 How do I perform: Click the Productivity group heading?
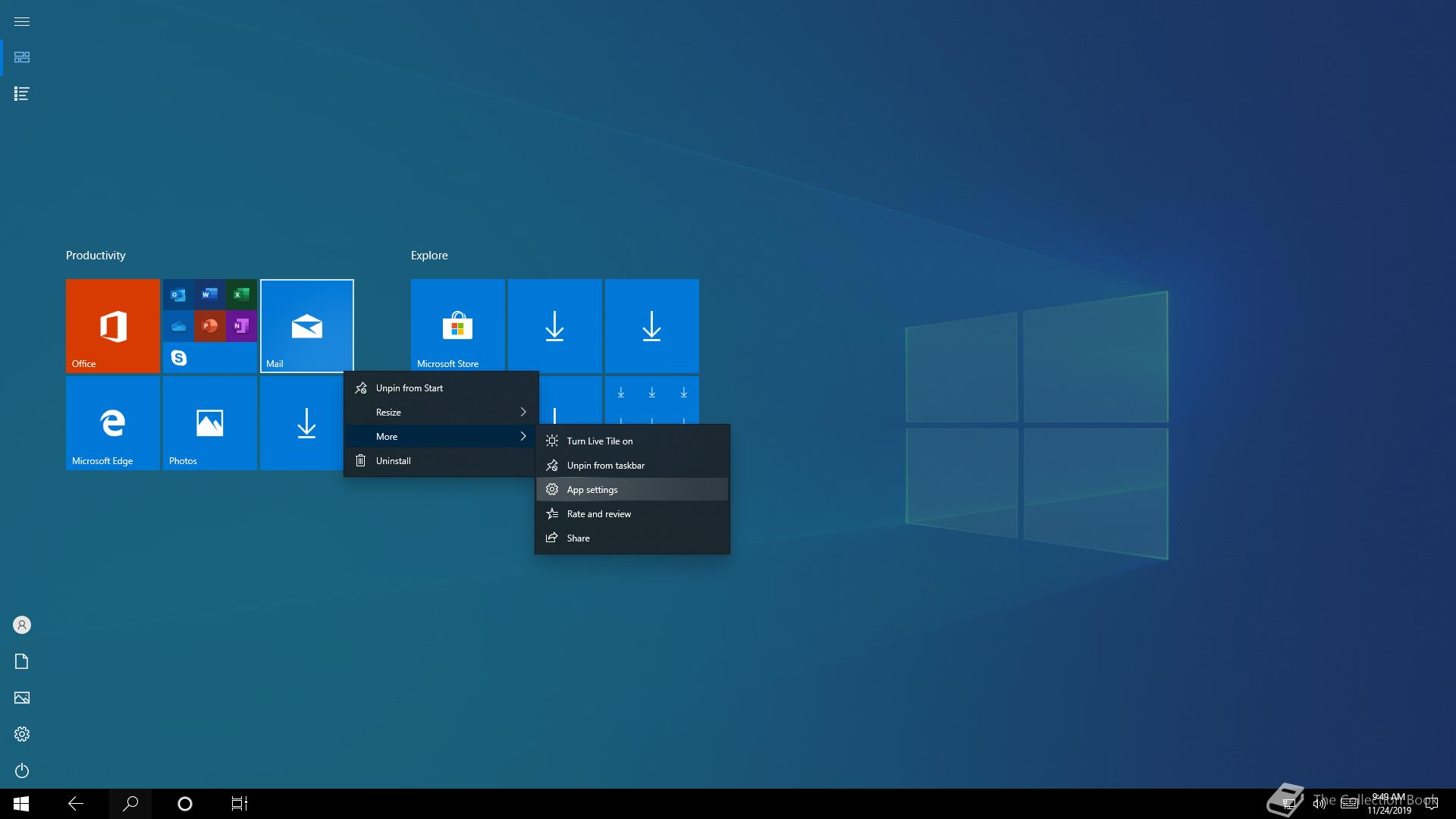(96, 256)
